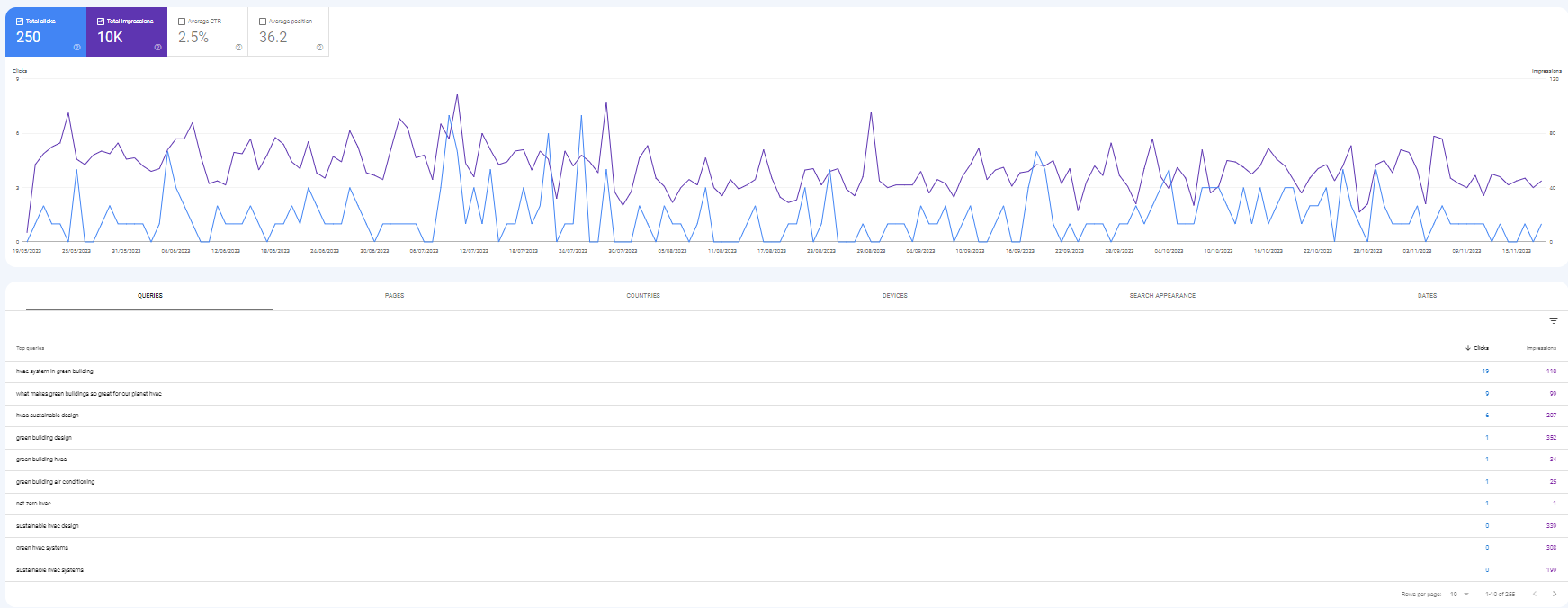Open the Average position help icon
This screenshot has width=1568, height=608.
click(x=319, y=48)
